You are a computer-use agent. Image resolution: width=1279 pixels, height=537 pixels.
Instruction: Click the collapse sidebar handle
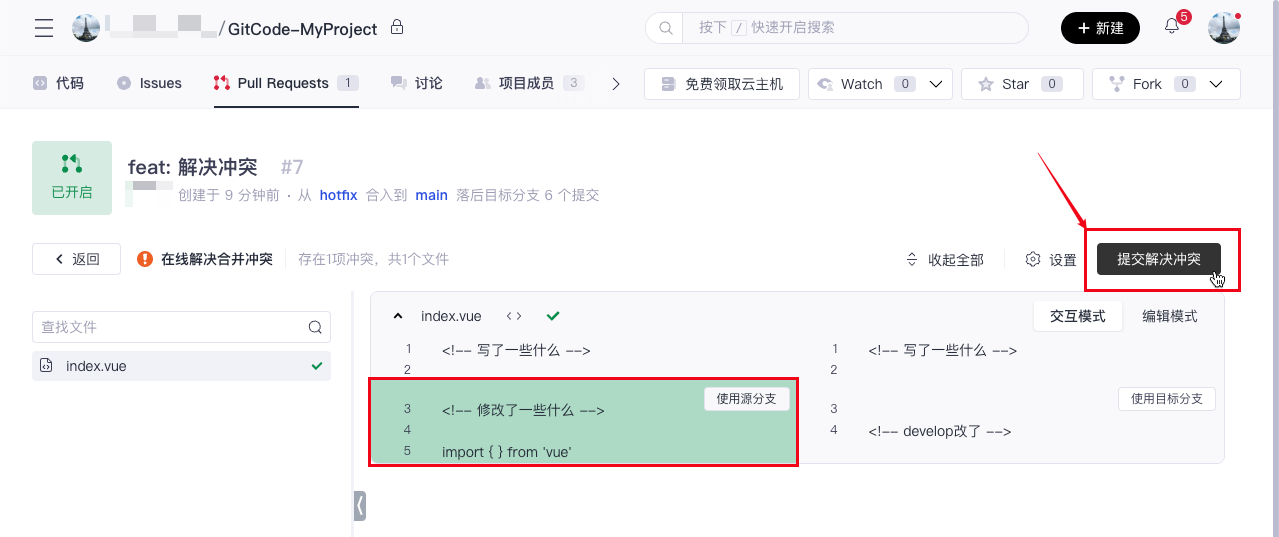(360, 506)
